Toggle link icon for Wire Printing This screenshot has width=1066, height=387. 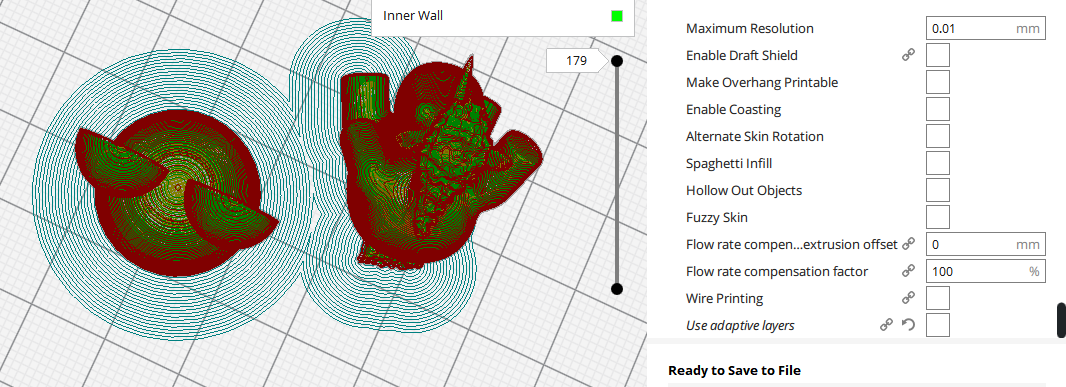[x=908, y=298]
